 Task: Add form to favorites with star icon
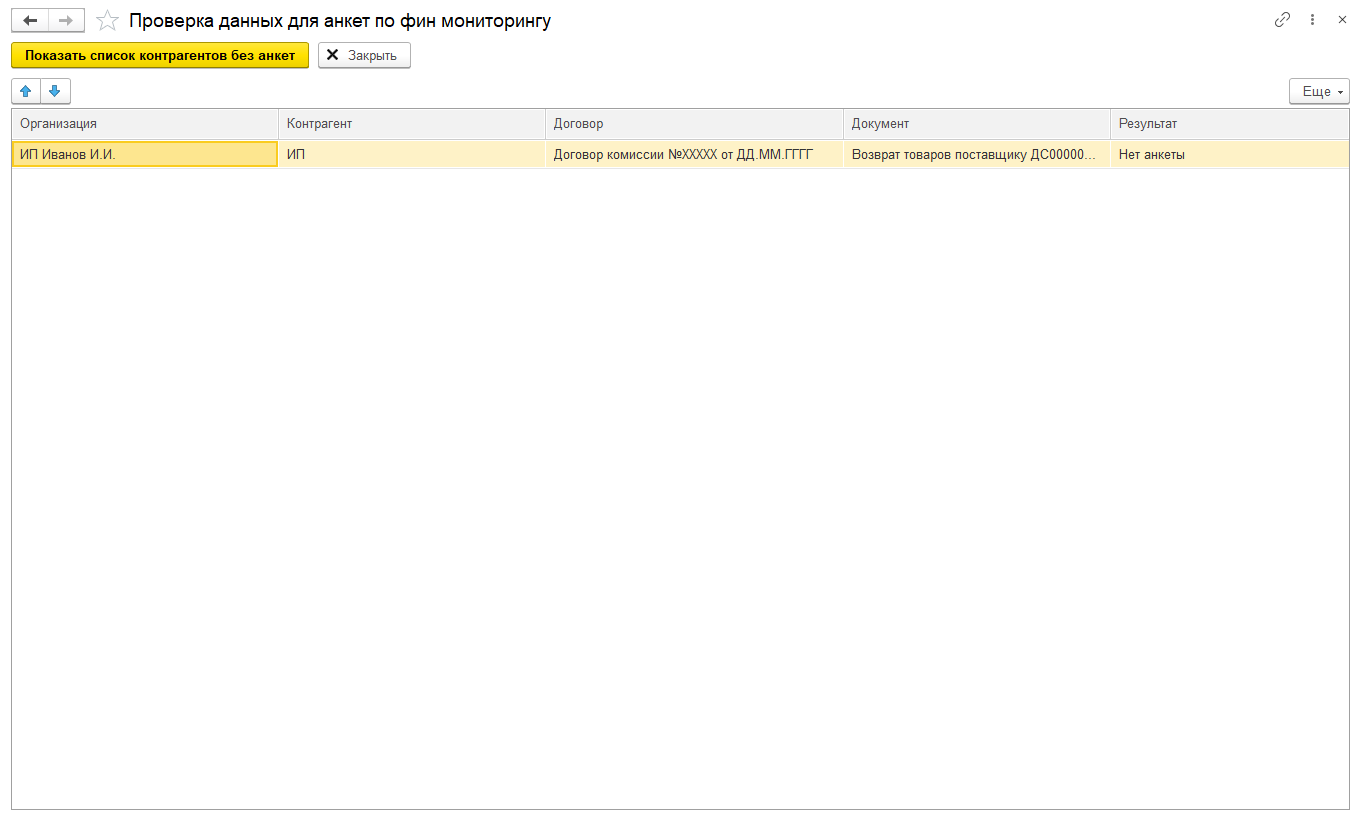point(107,20)
